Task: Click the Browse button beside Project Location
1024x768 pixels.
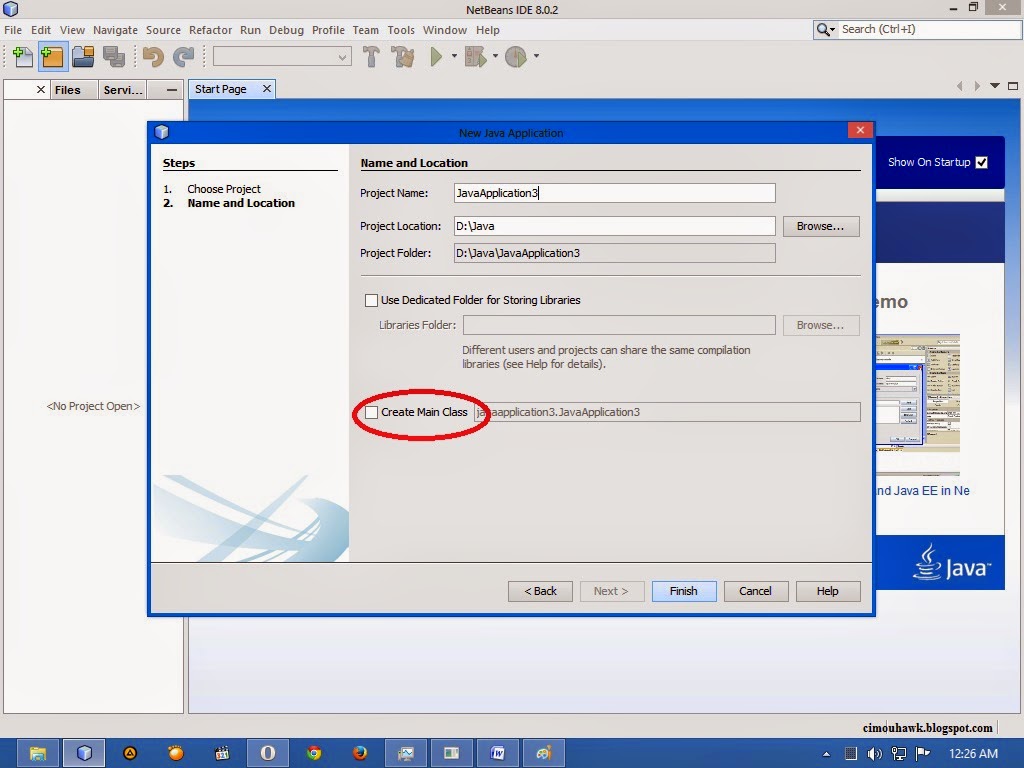Action: (820, 226)
